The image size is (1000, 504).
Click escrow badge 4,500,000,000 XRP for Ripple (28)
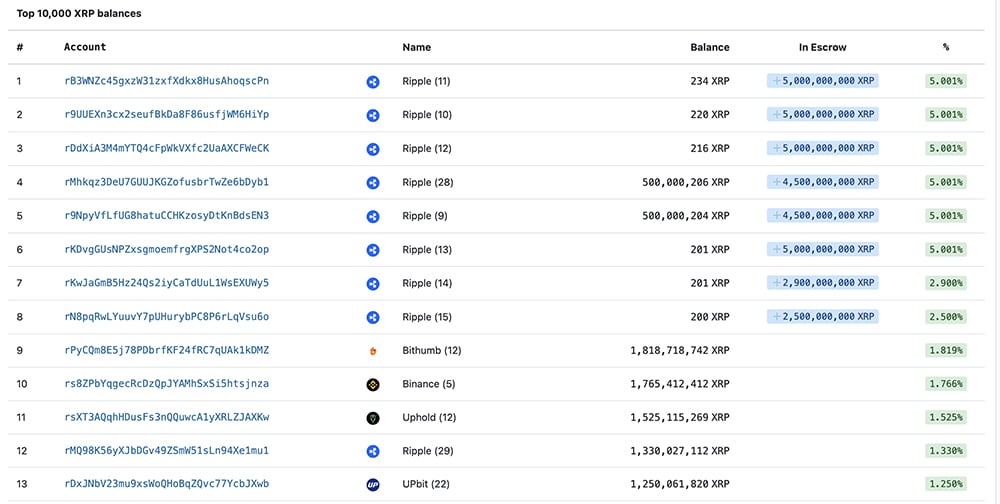point(823,182)
